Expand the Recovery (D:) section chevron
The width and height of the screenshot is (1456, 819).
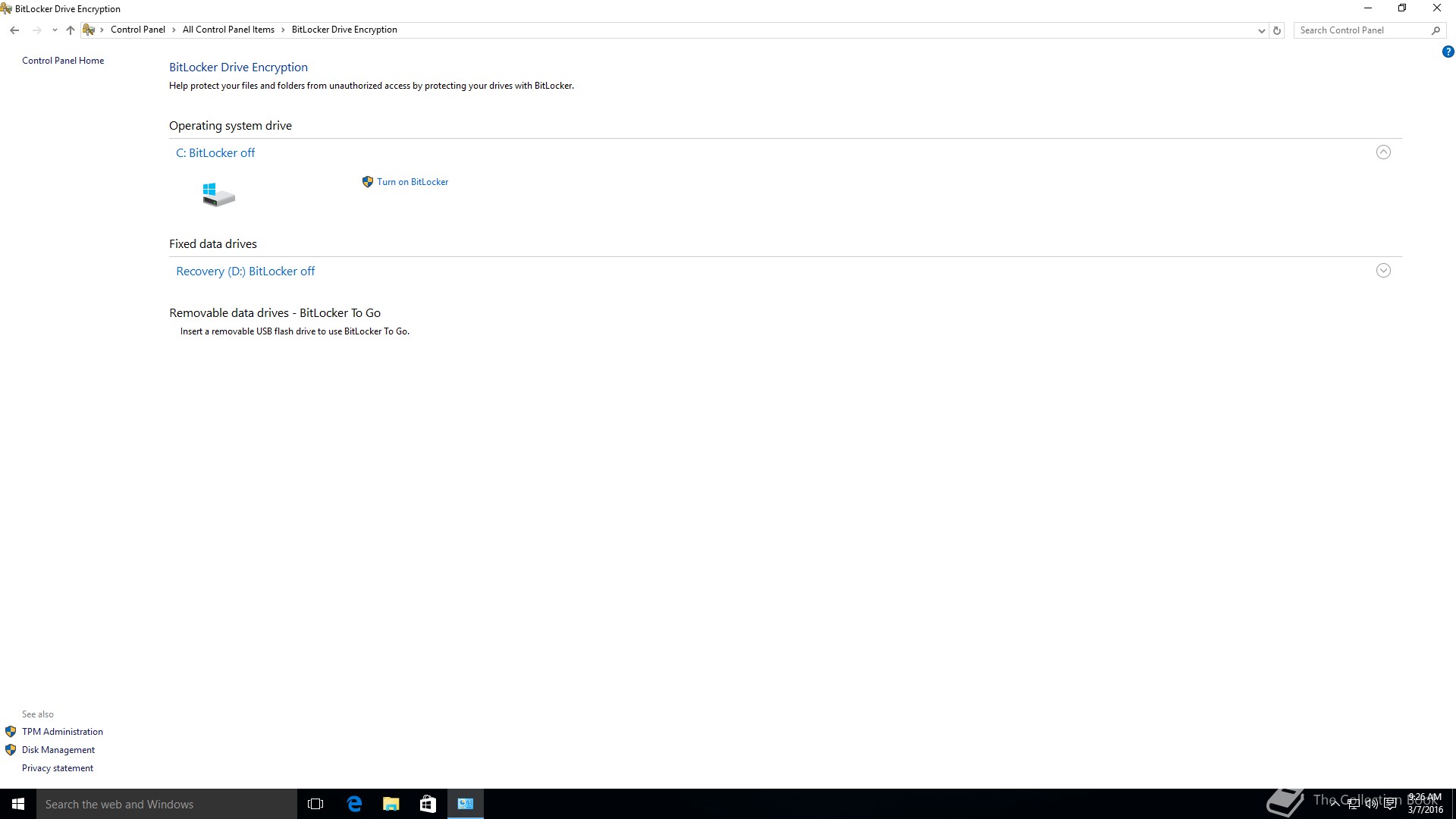click(x=1383, y=271)
